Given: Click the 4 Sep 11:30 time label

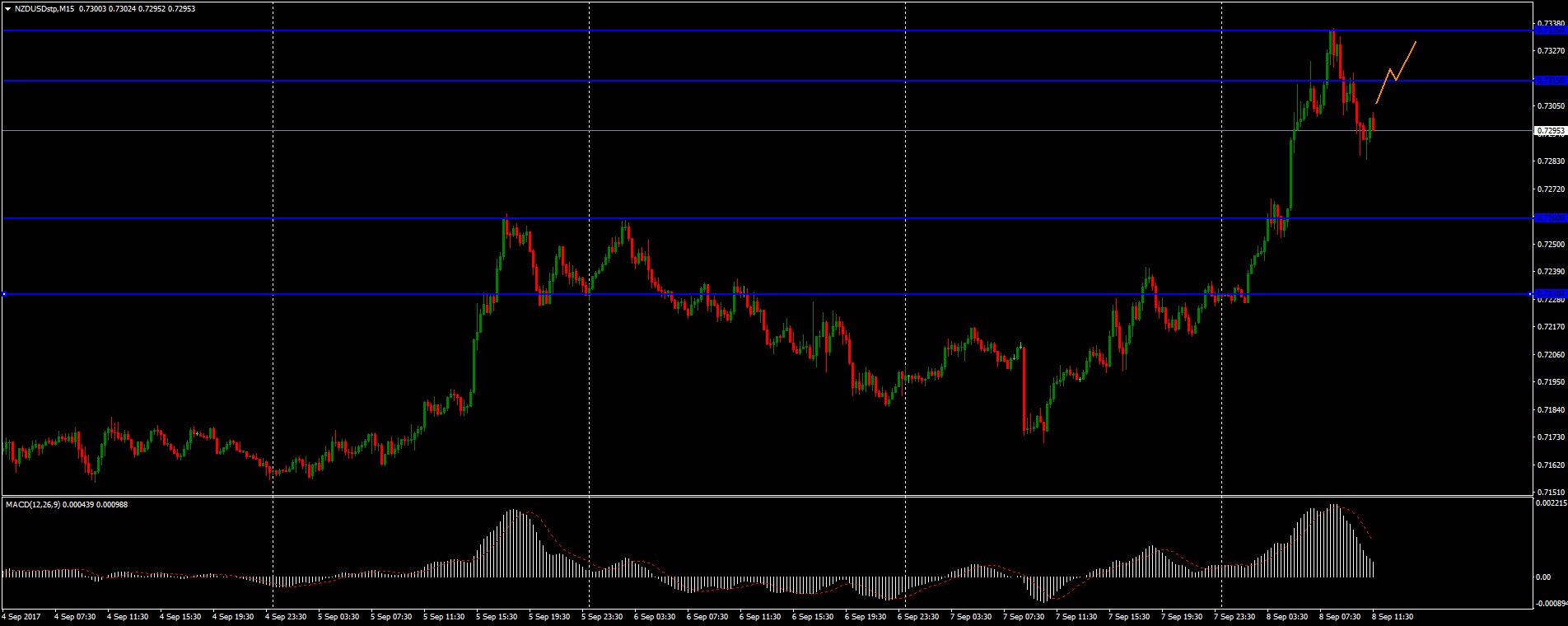Looking at the screenshot, I should [128, 616].
